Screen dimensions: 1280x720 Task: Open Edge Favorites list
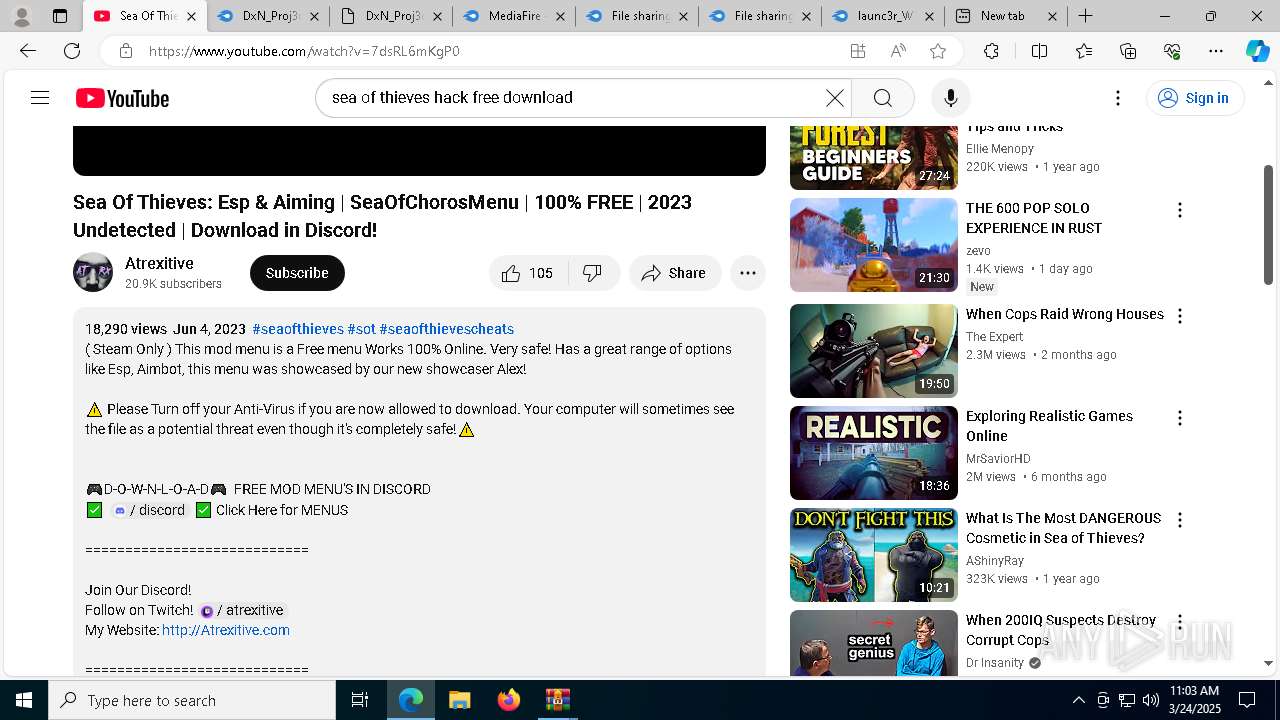[x=1084, y=51]
